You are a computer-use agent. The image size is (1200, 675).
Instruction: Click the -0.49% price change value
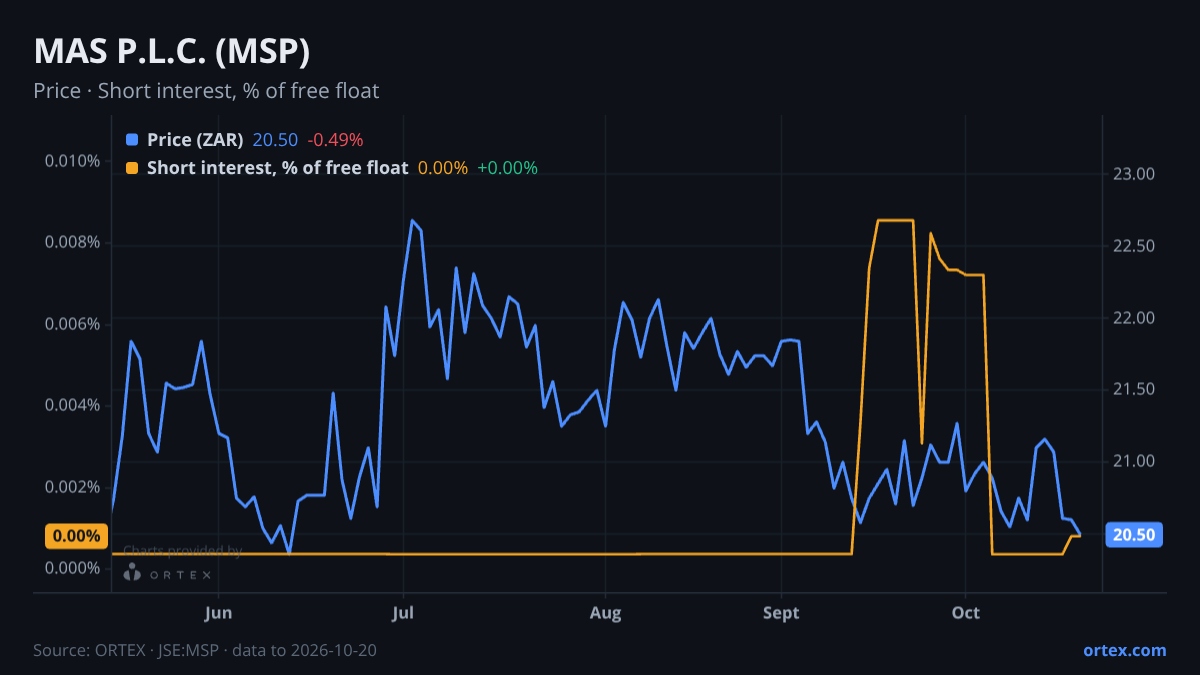click(335, 140)
